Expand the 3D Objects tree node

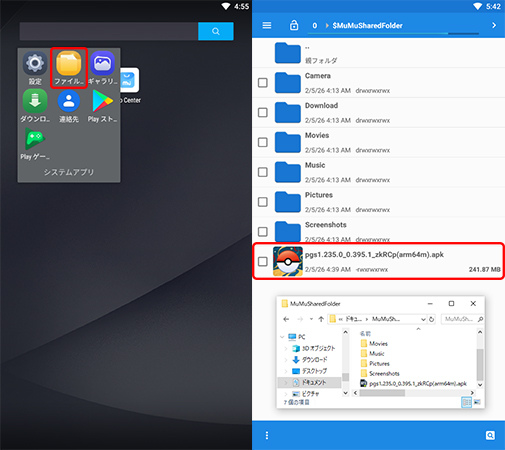(x=286, y=349)
